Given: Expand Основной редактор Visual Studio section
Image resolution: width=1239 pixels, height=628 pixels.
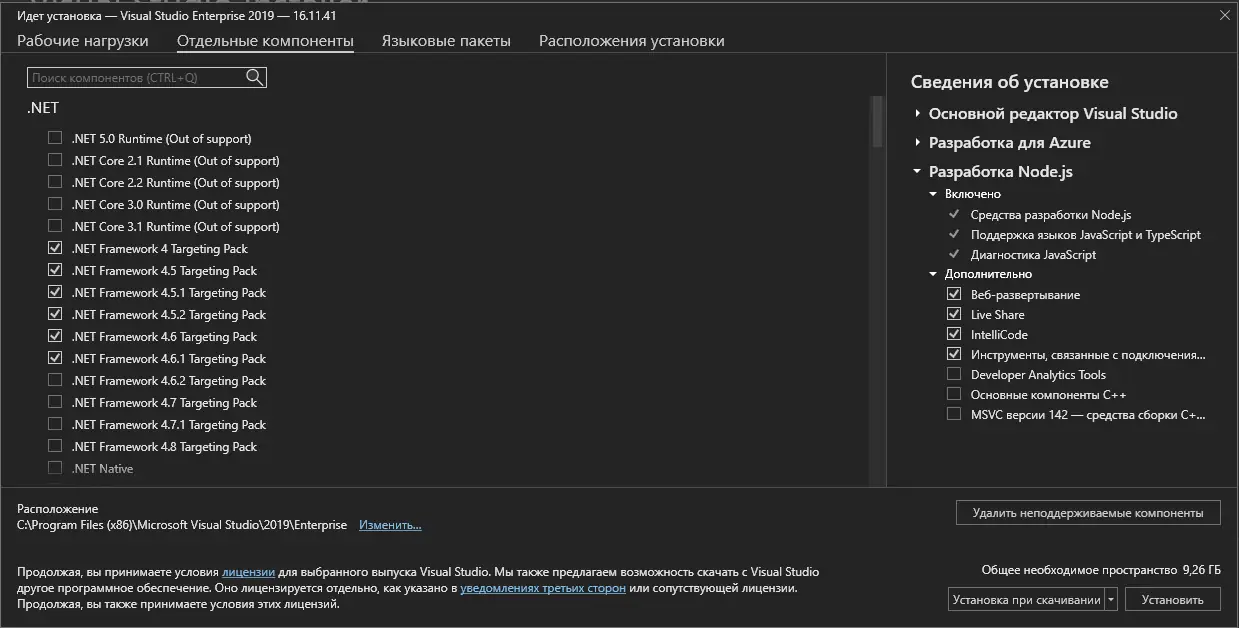Looking at the screenshot, I should click(x=917, y=114).
